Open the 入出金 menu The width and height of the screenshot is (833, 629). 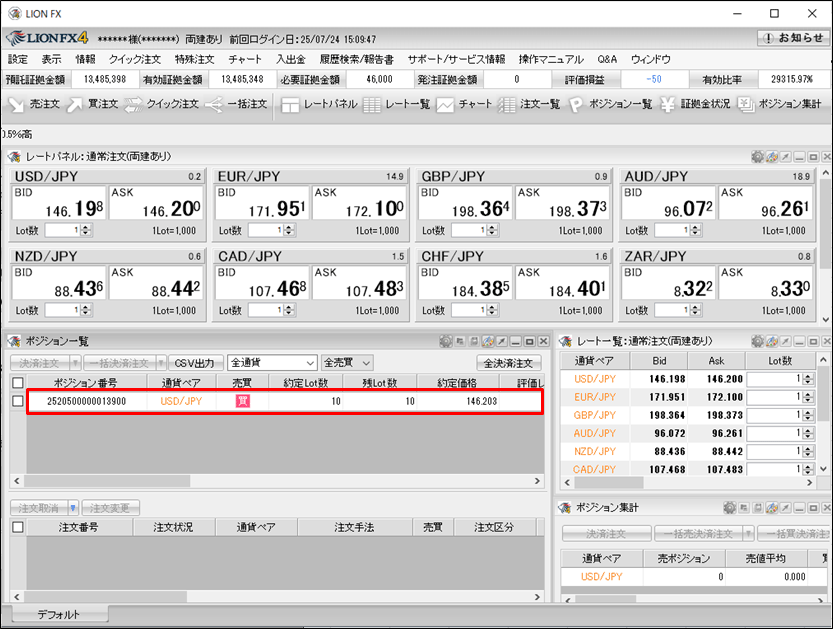[290, 59]
